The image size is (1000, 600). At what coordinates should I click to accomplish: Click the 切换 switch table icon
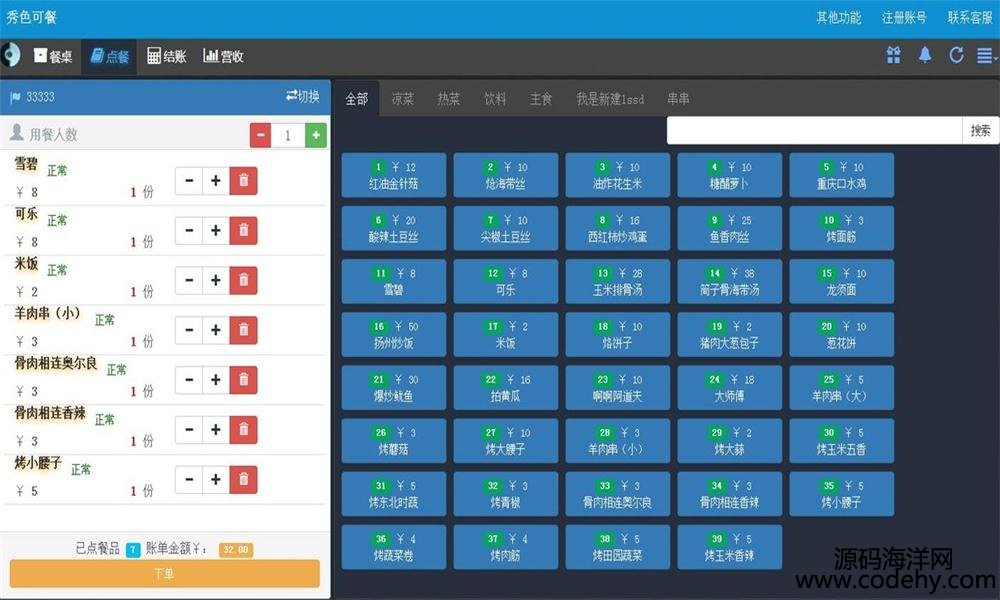click(x=302, y=97)
